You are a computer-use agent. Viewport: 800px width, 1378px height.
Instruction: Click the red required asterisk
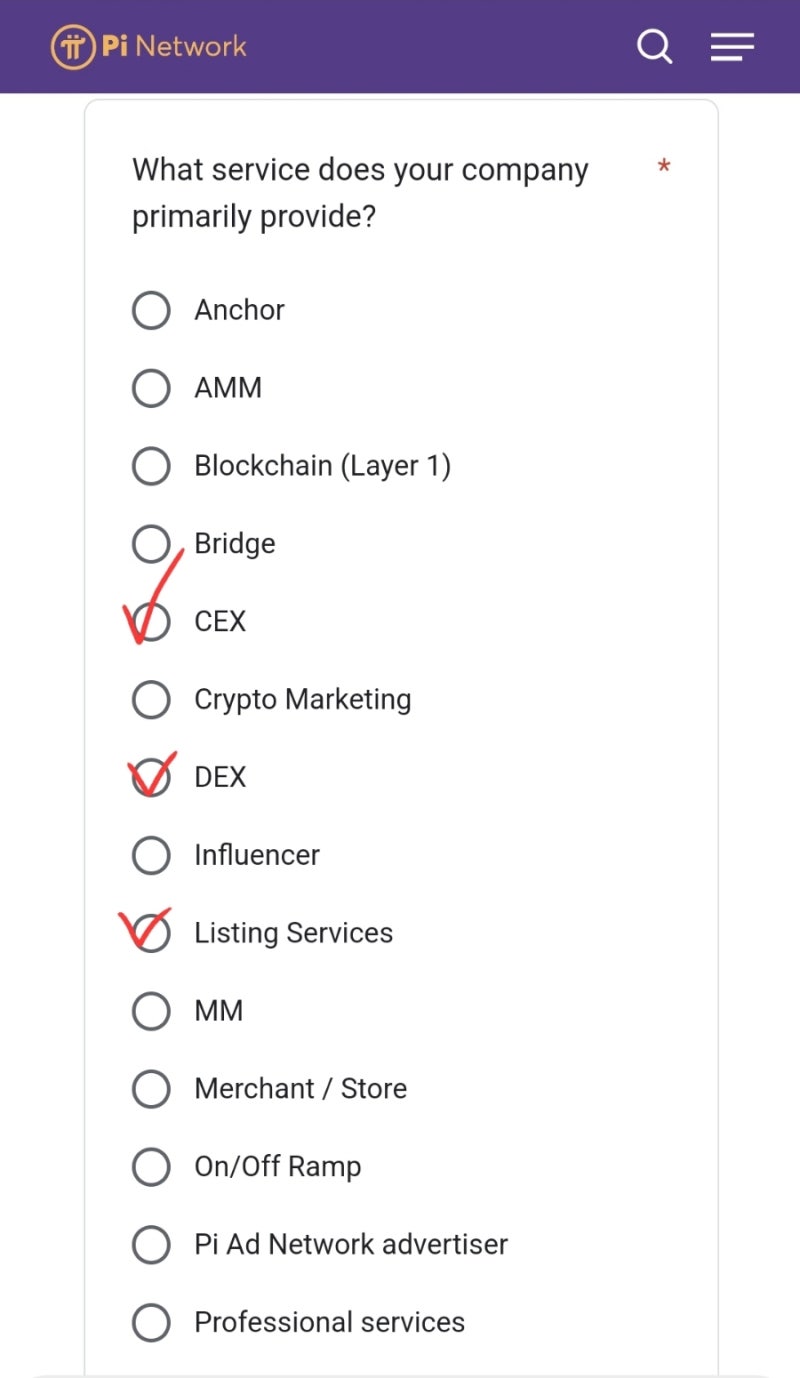(663, 167)
